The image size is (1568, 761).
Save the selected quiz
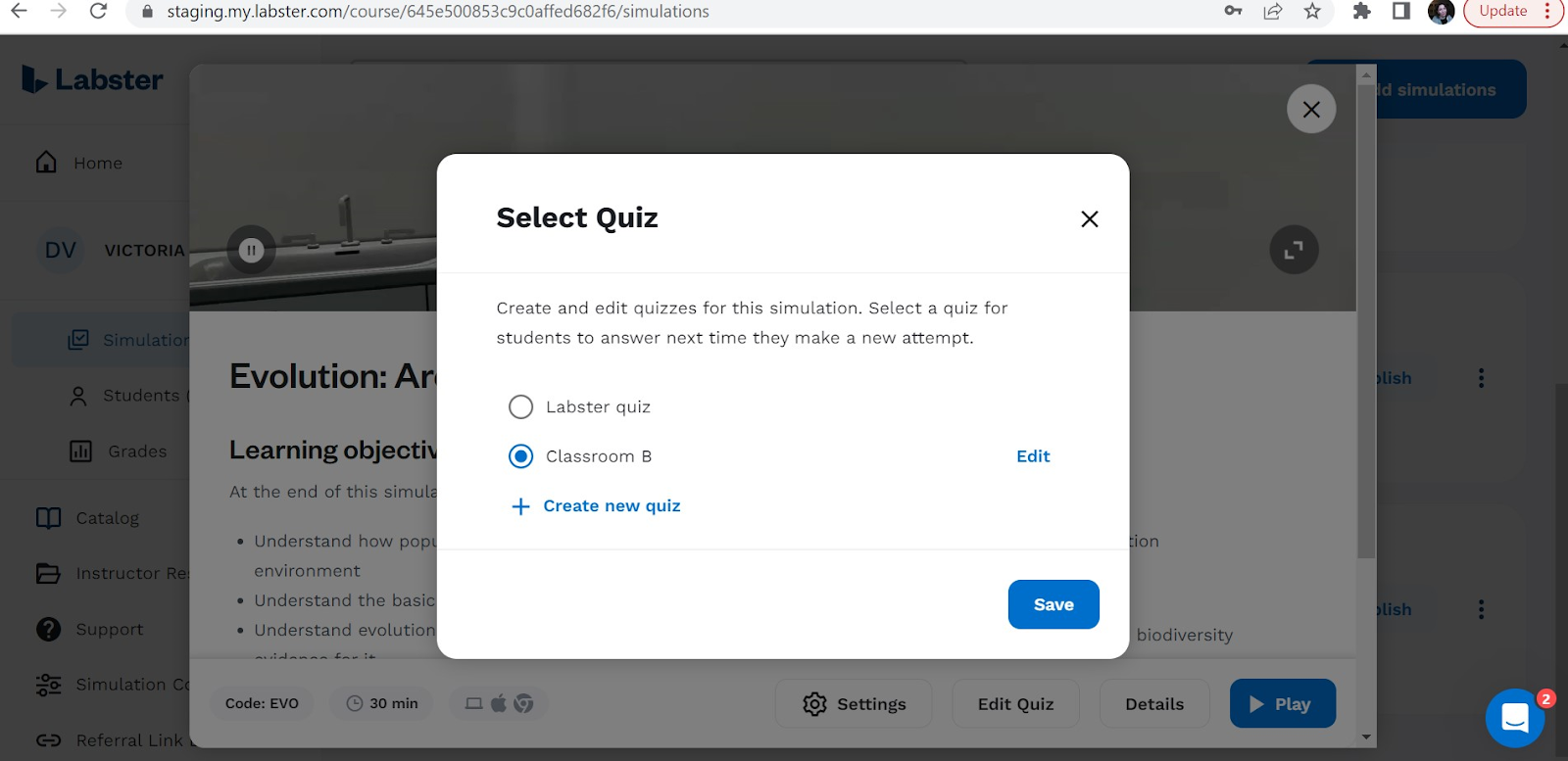click(1053, 604)
